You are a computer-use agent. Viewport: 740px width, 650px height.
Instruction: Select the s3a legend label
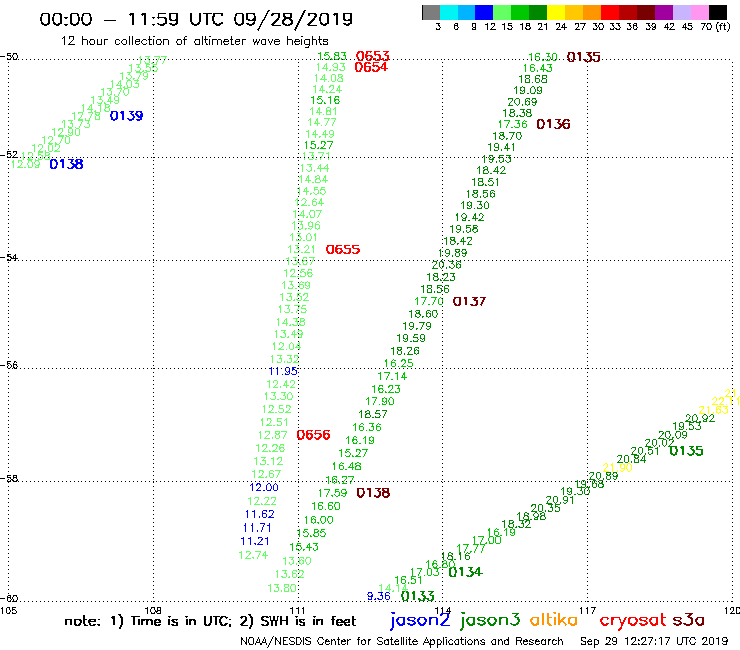(x=689, y=620)
